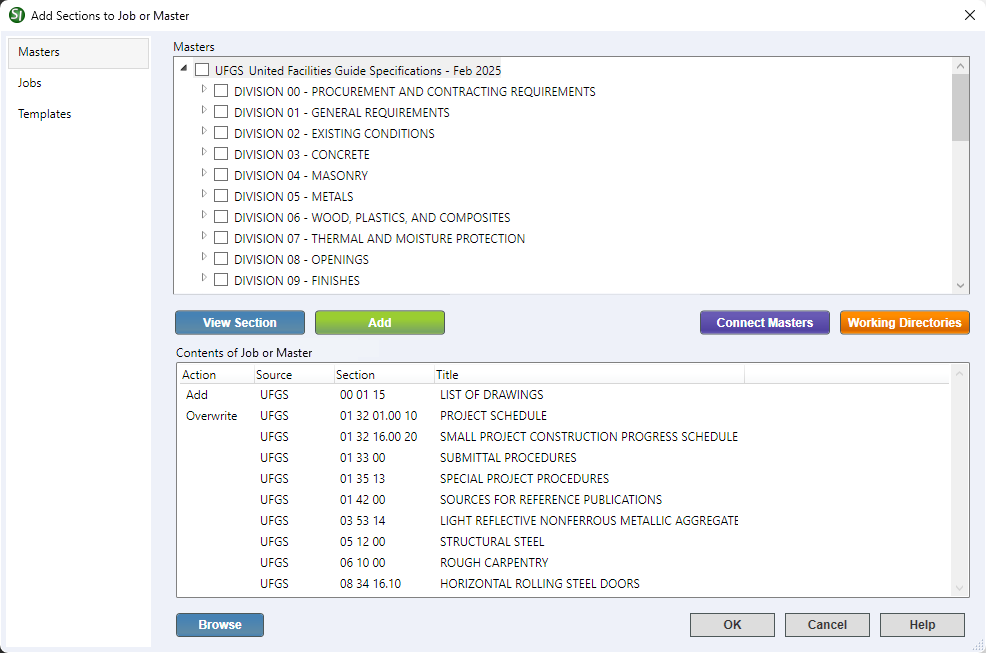Viewport: 986px width, 653px height.
Task: Close the Add Sections dialog window
Action: 968,15
